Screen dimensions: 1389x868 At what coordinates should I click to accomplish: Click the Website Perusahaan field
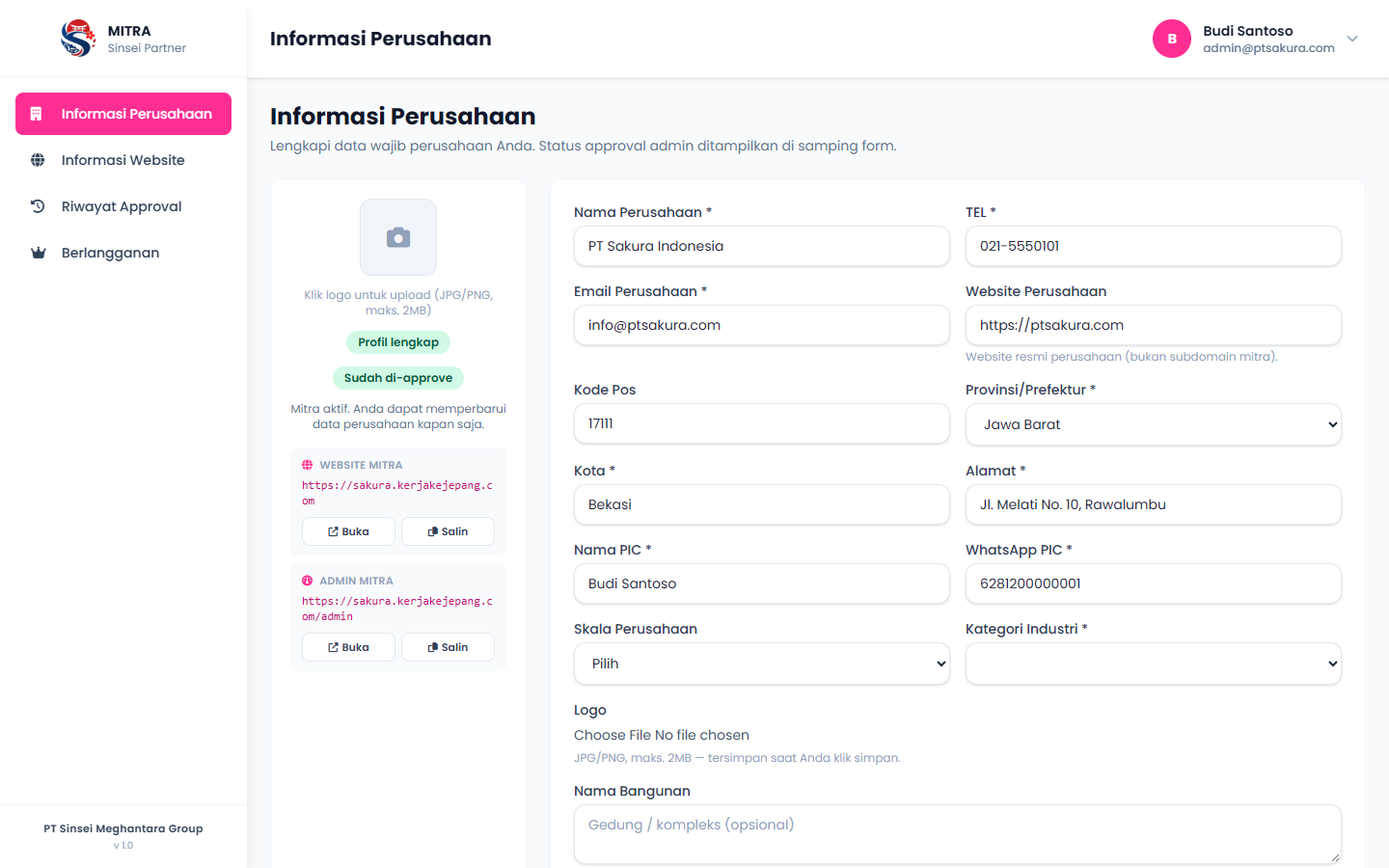[x=1153, y=325]
